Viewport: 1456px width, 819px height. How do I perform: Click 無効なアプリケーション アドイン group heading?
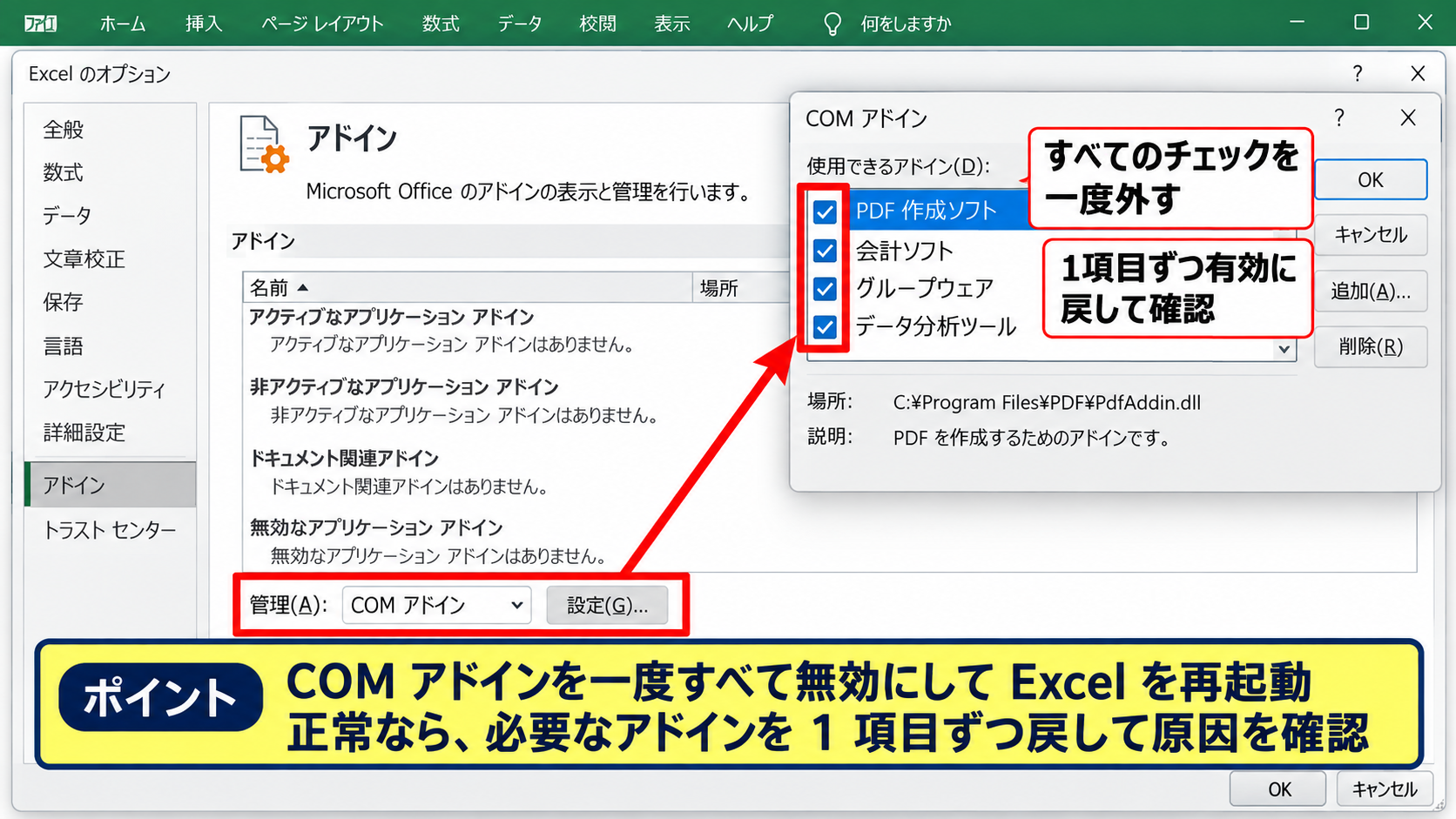click(376, 527)
